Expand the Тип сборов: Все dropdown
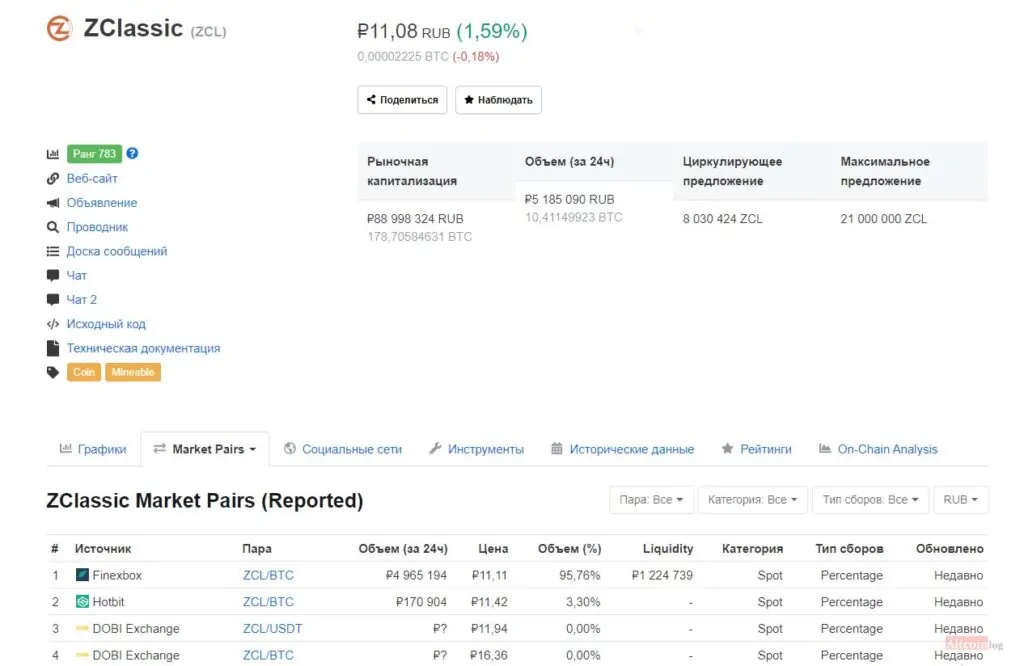The height and width of the screenshot is (666, 1024). click(871, 500)
